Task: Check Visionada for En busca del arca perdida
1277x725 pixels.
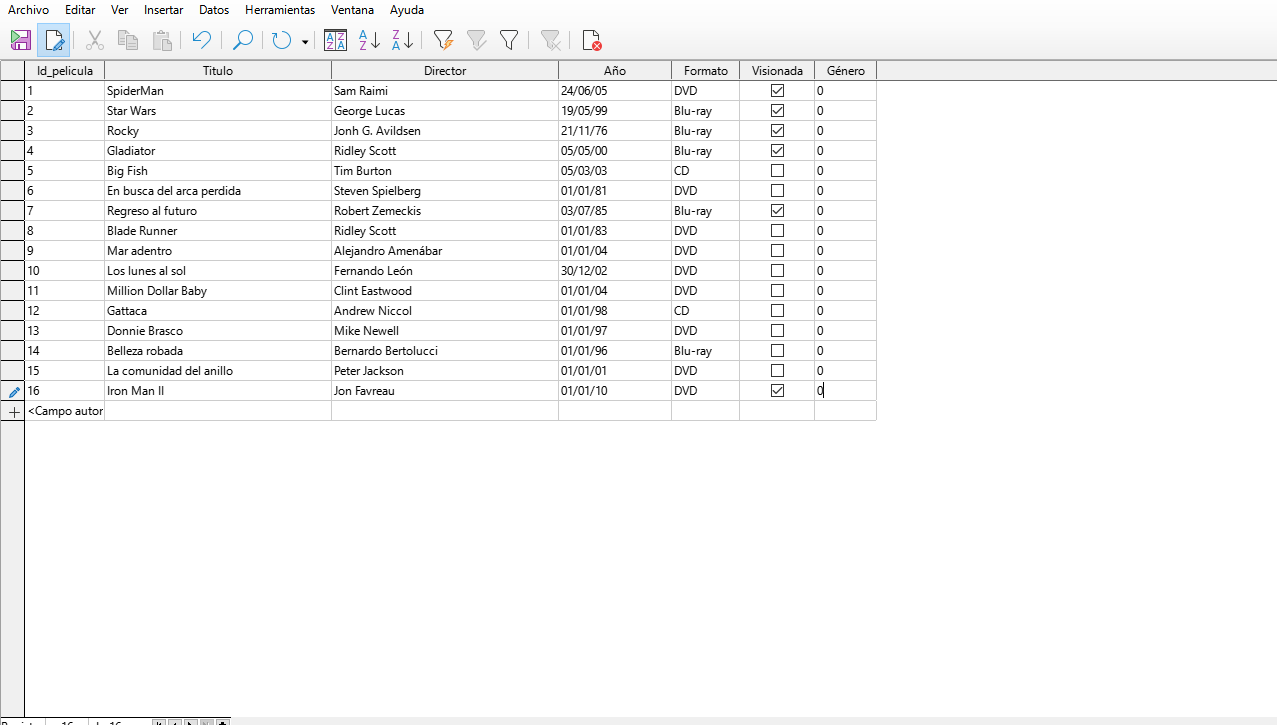Action: pos(777,190)
